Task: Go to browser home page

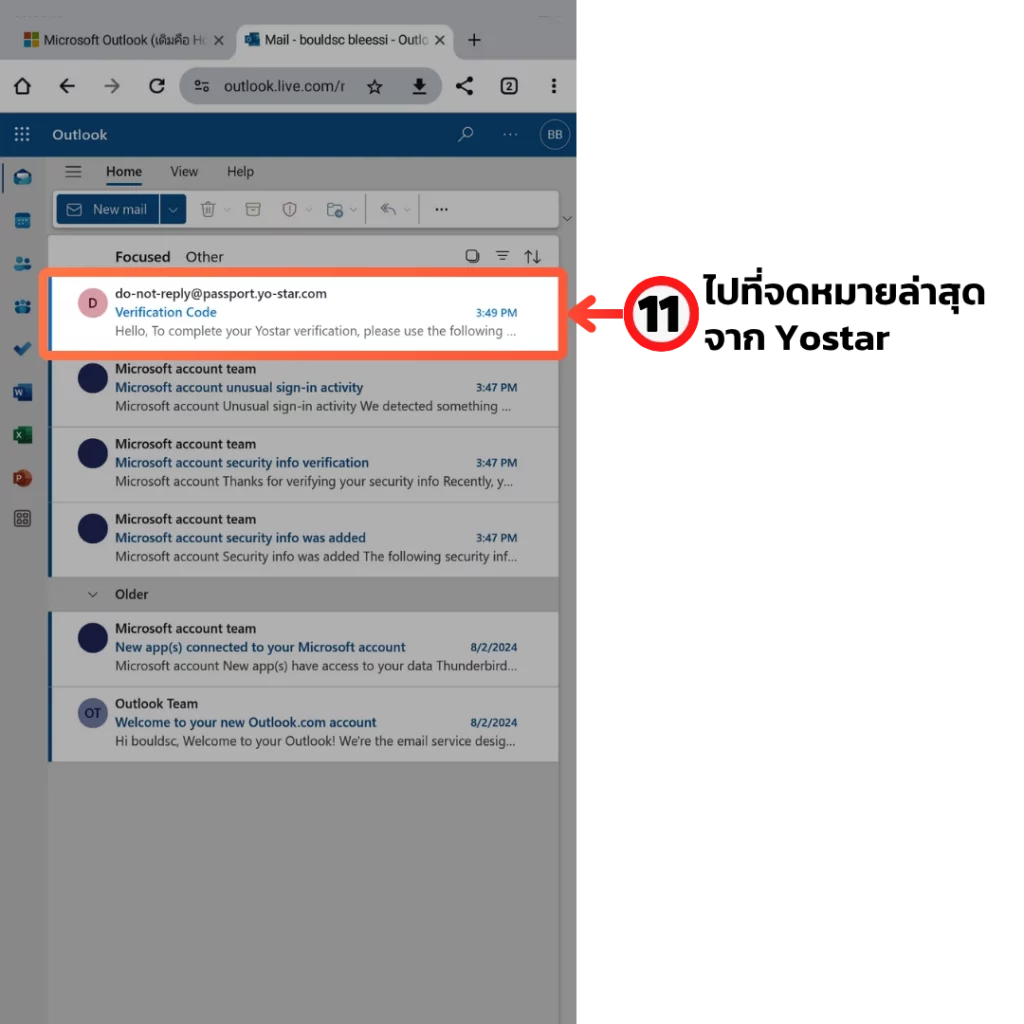Action: (22, 86)
